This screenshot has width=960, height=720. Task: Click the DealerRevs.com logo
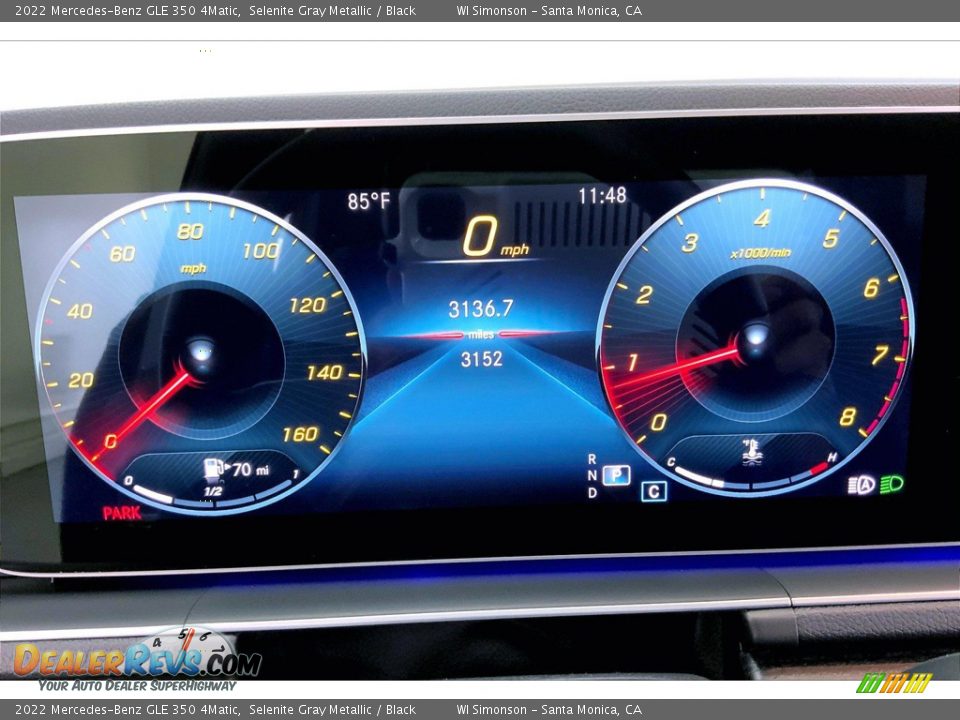click(x=138, y=660)
